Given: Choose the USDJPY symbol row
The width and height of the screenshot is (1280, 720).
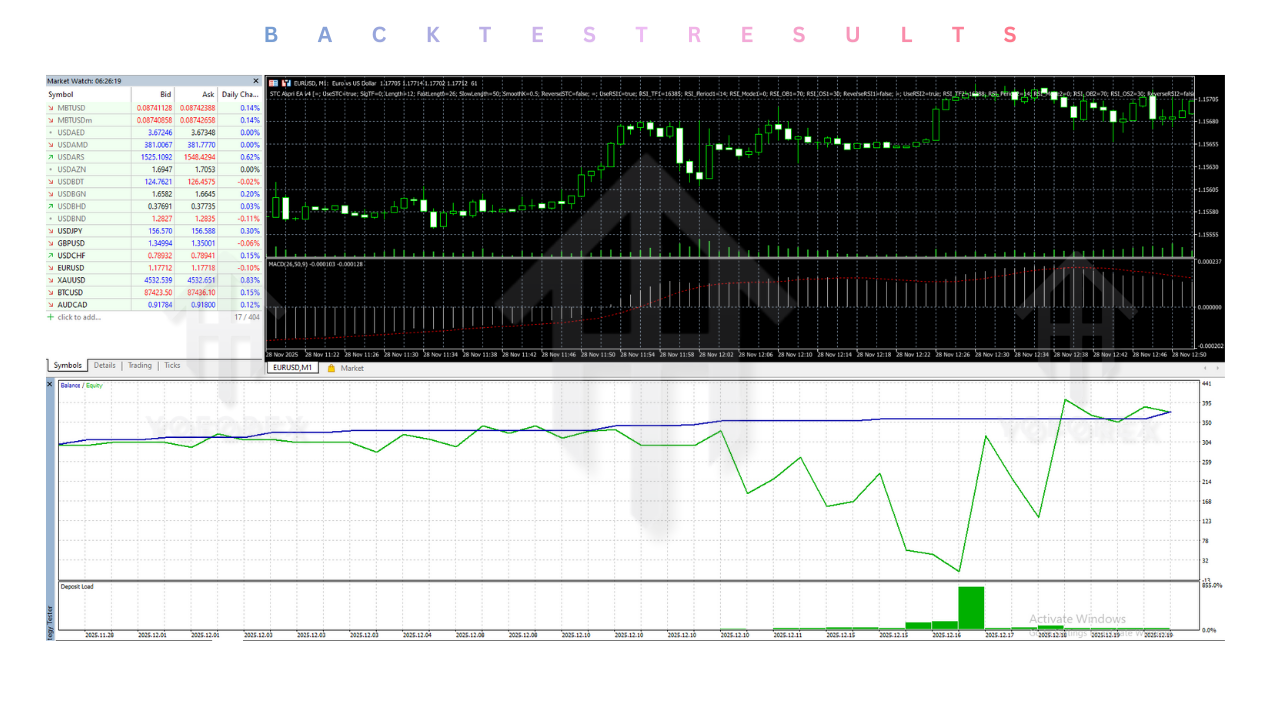Looking at the screenshot, I should 70,231.
